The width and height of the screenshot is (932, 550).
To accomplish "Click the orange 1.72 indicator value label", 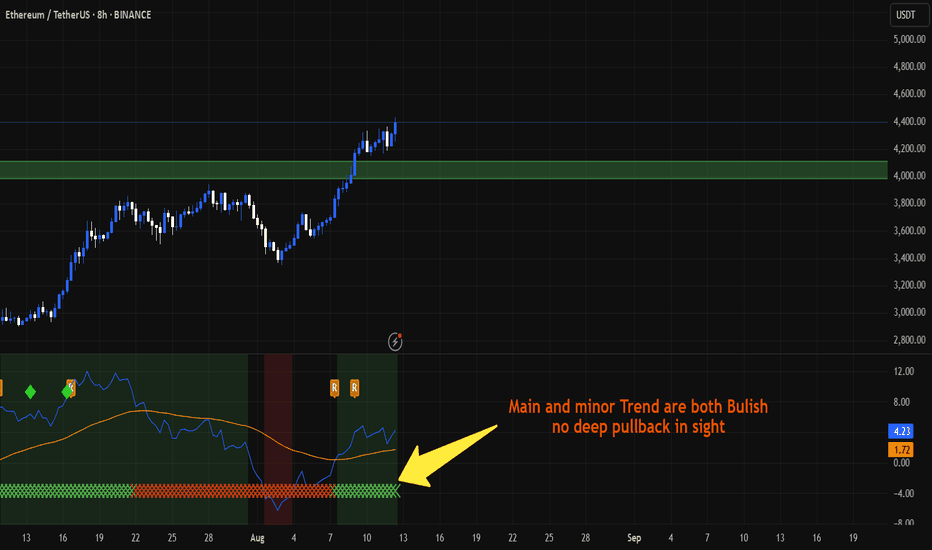I will 901,450.
